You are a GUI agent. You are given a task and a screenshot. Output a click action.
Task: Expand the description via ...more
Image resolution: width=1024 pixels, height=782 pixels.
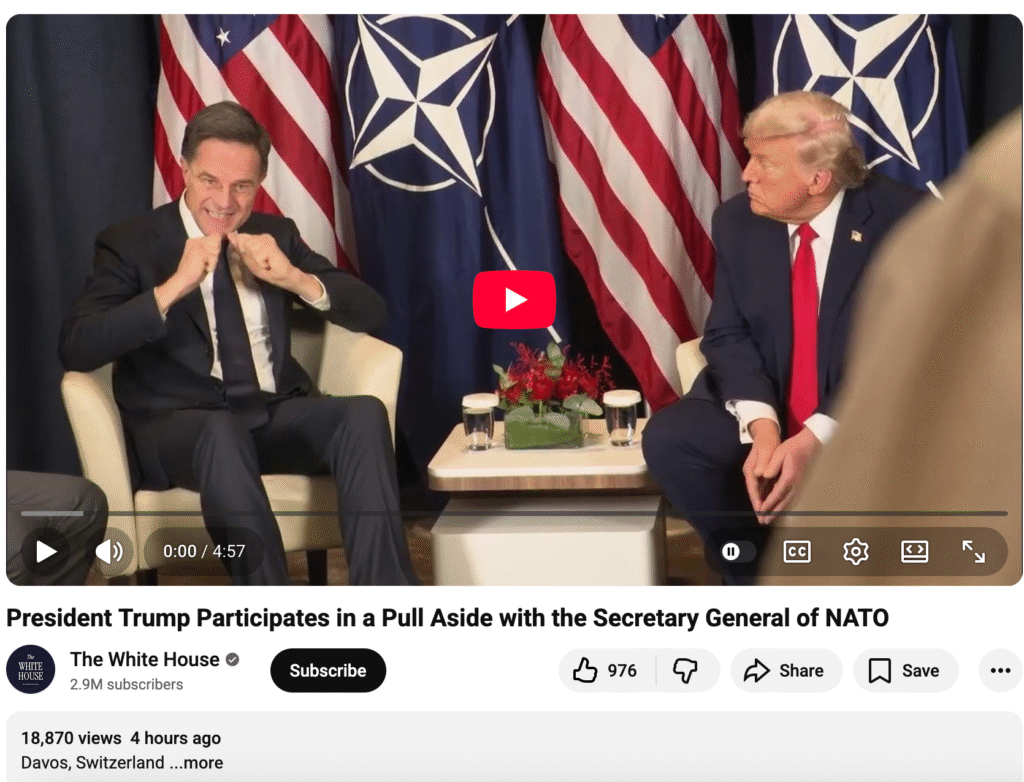coord(197,762)
